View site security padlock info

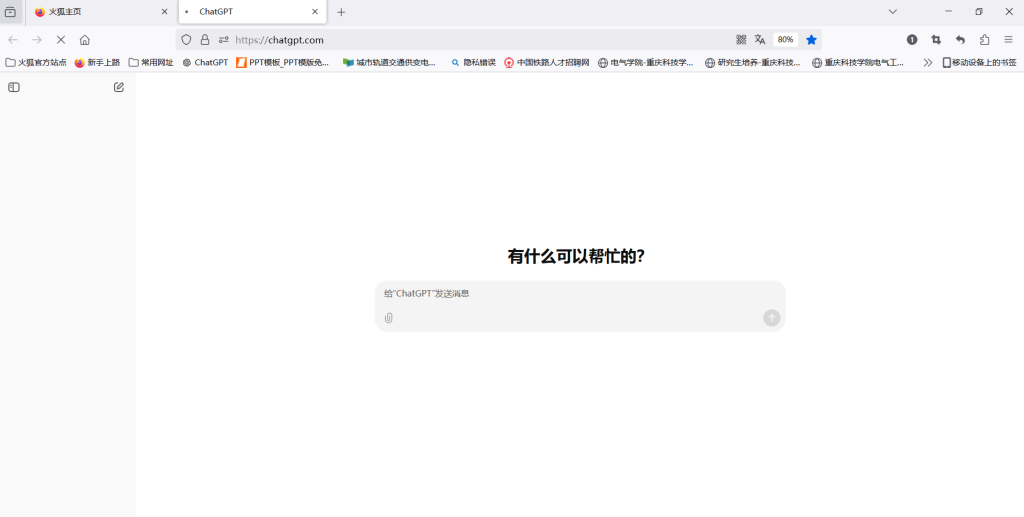point(205,40)
